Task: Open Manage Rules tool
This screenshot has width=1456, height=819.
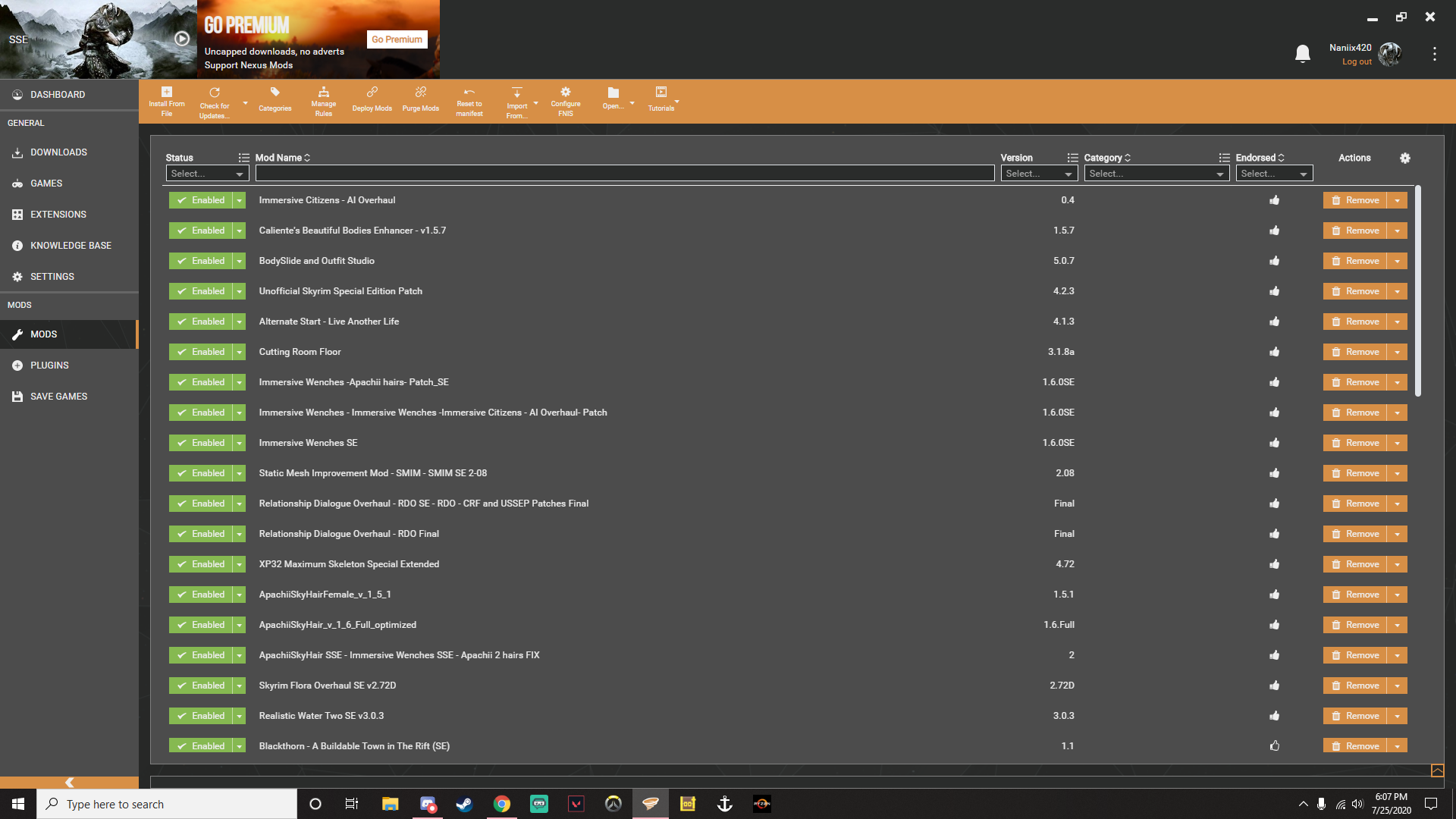Action: pyautogui.click(x=324, y=101)
